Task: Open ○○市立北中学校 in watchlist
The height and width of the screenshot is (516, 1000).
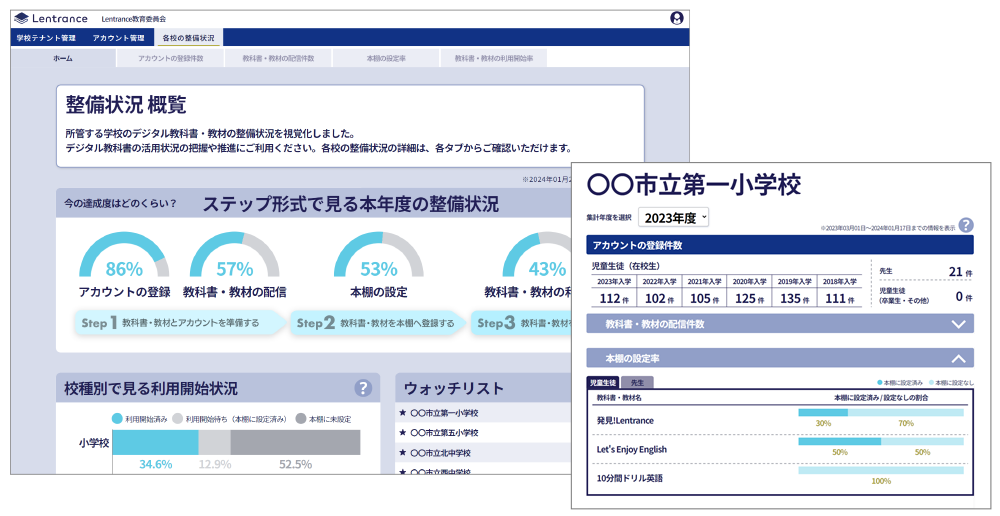Action: point(440,453)
